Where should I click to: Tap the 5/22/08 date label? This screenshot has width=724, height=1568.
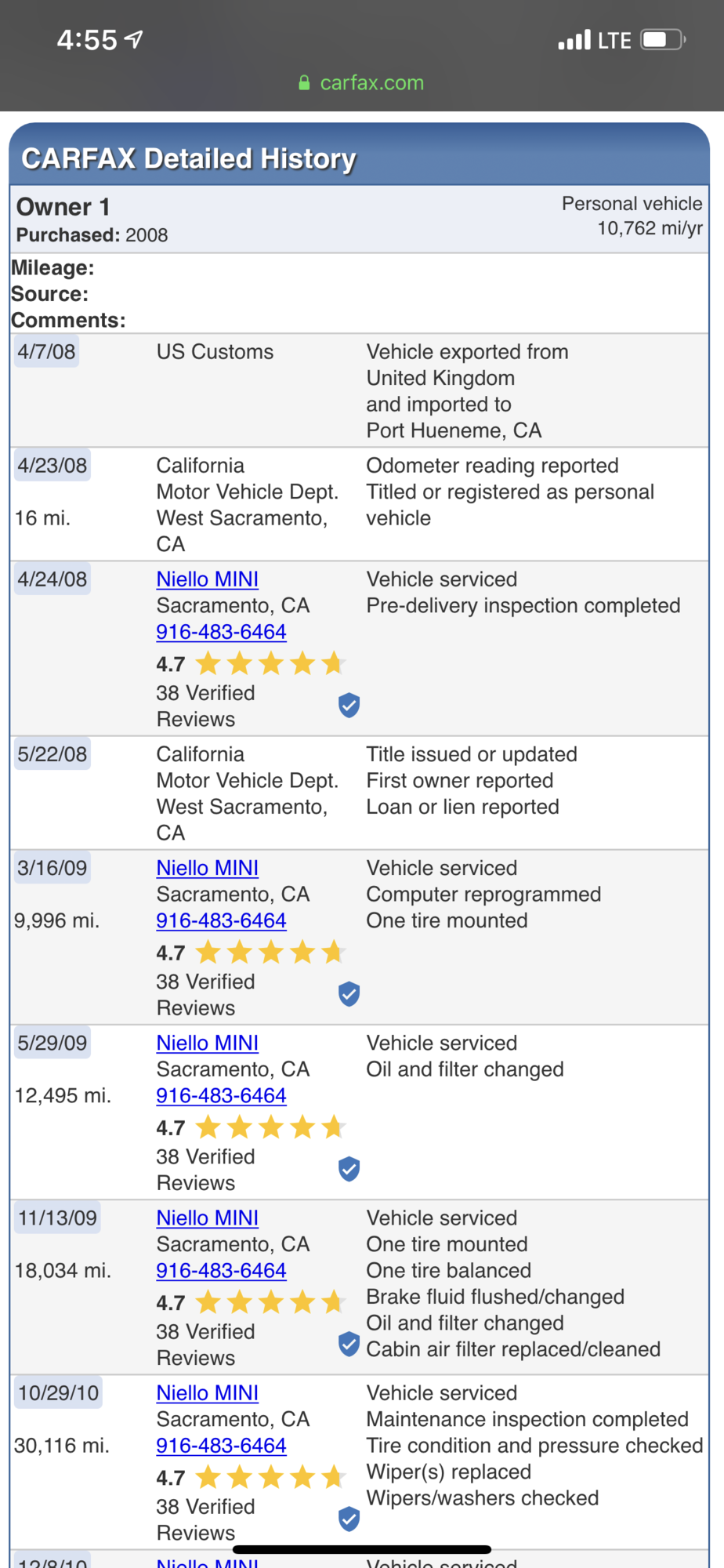52,754
